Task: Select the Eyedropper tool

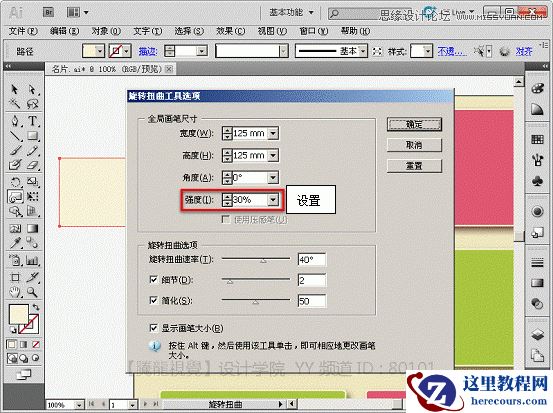Action: tap(14, 243)
